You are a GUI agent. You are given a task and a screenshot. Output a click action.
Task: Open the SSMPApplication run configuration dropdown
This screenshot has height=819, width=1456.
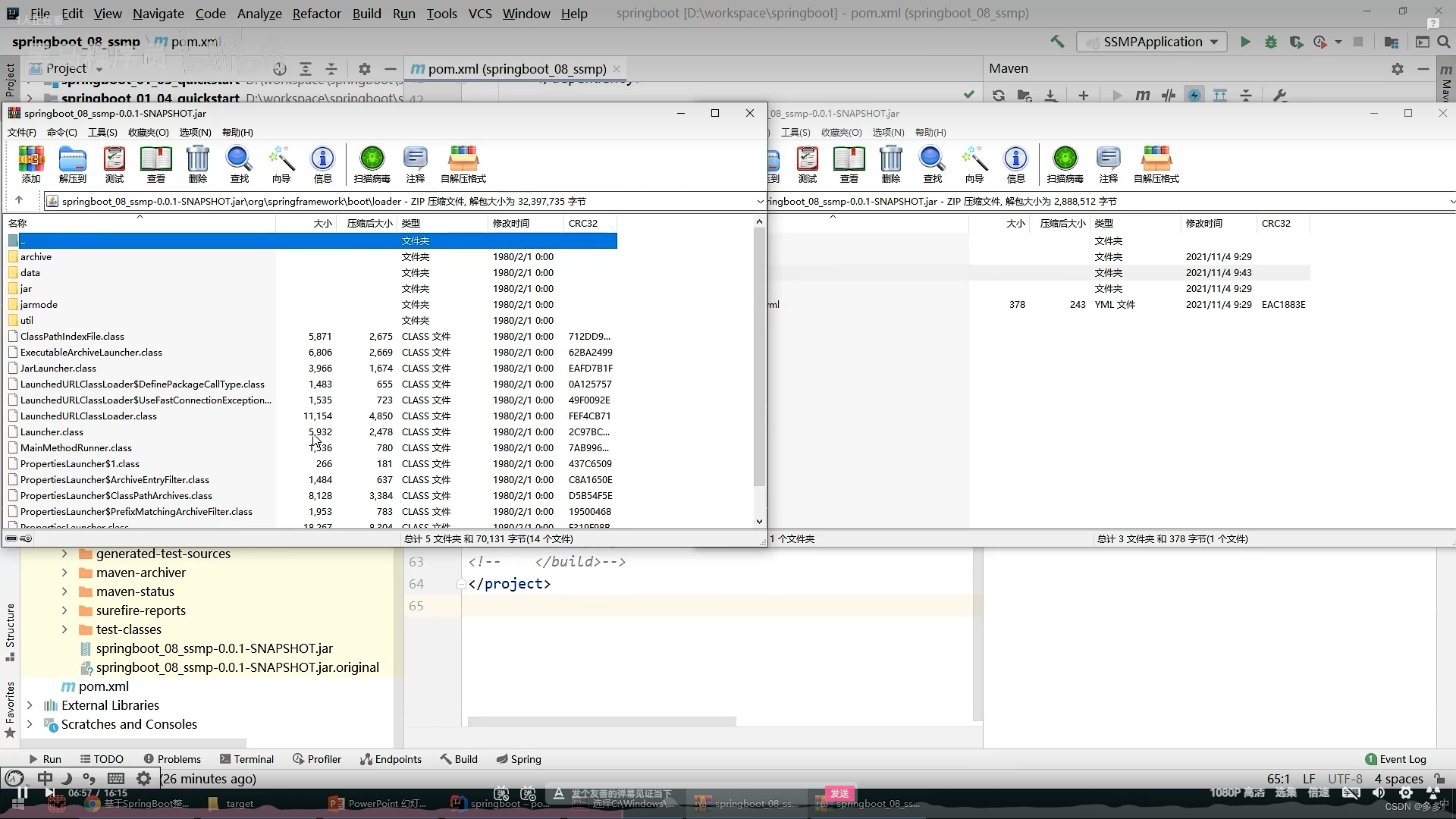point(1152,42)
